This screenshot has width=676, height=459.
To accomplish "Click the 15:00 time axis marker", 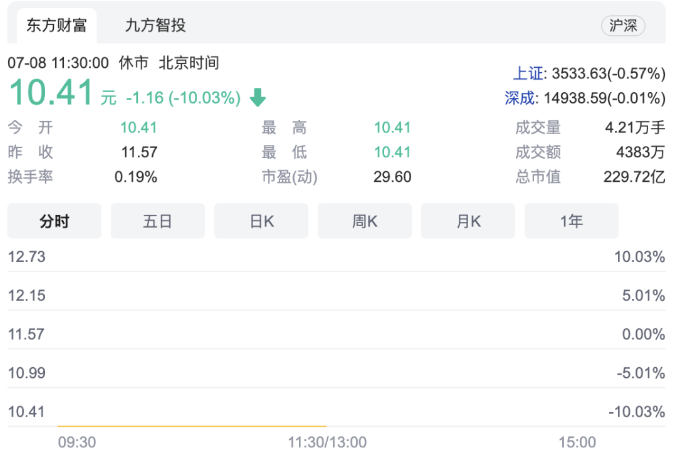I will [577, 442].
